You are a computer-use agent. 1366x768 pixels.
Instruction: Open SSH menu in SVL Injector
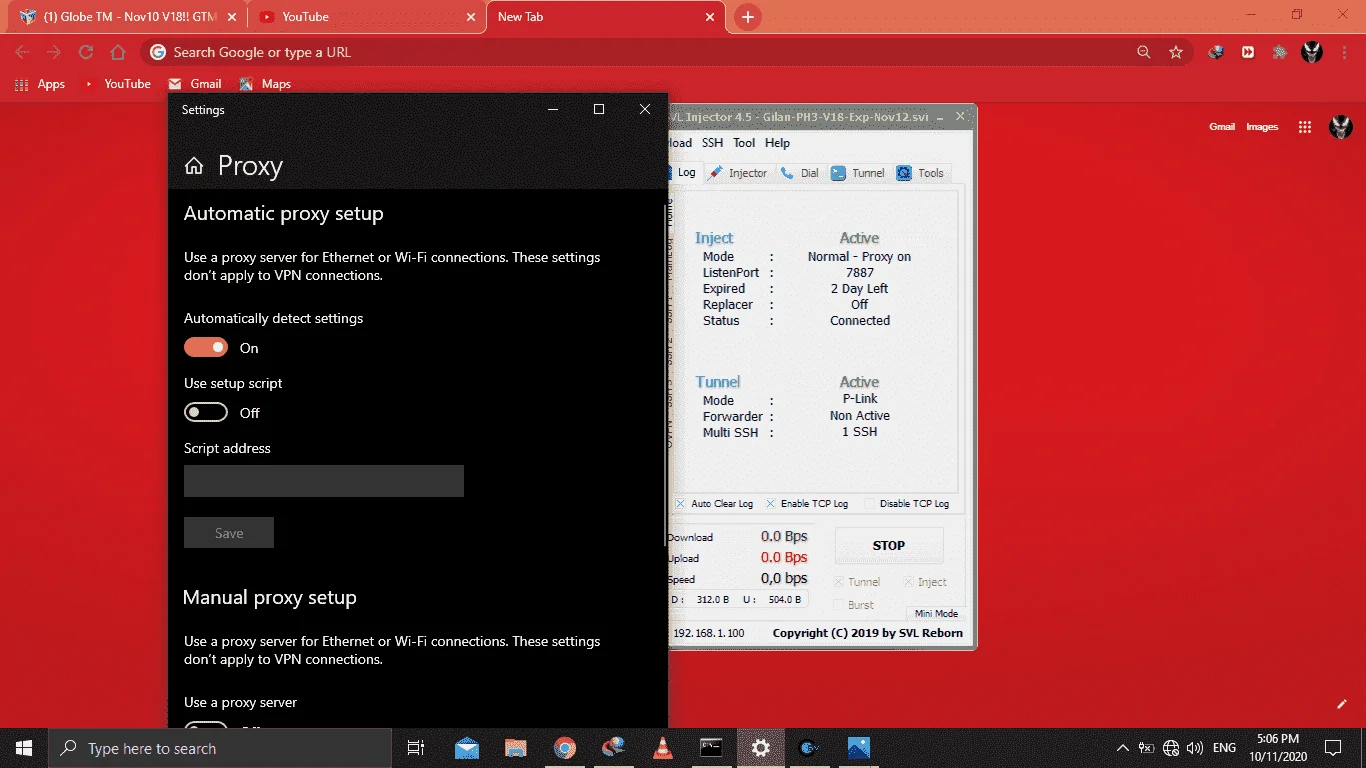click(x=712, y=143)
